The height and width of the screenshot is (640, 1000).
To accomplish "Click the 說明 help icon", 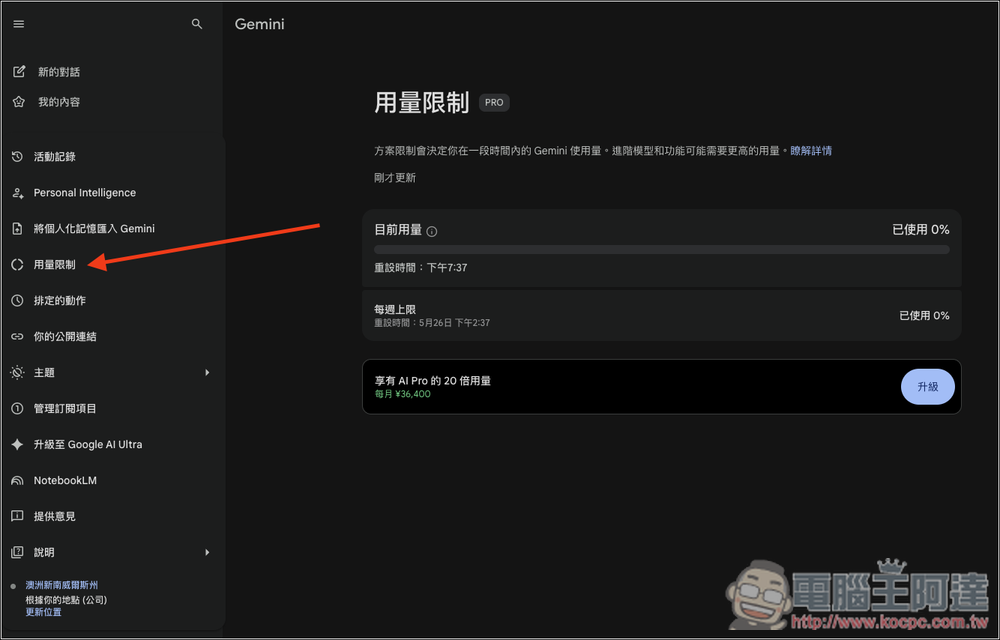I will [17, 552].
